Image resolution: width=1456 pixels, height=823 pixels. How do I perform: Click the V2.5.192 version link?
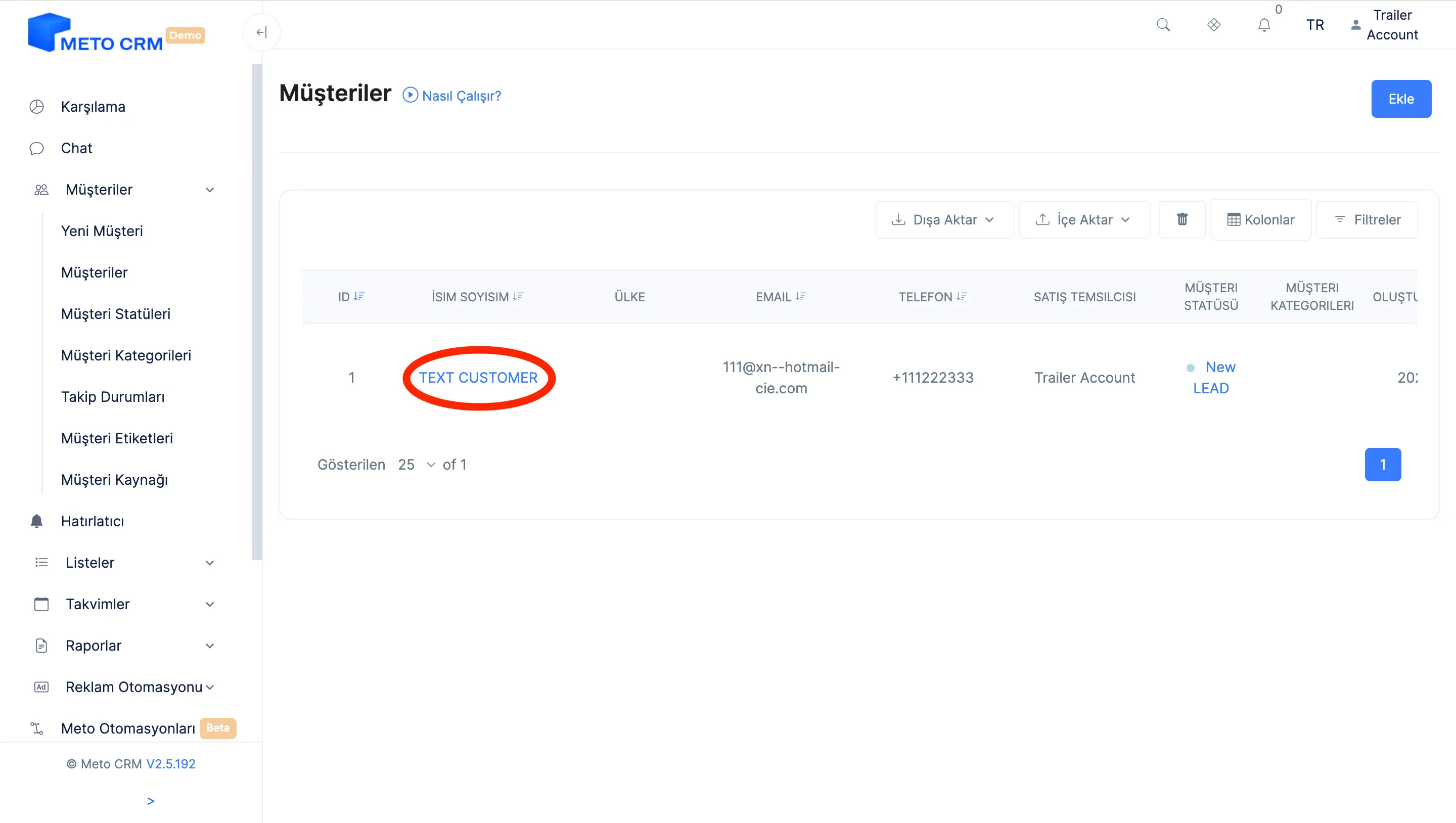171,764
